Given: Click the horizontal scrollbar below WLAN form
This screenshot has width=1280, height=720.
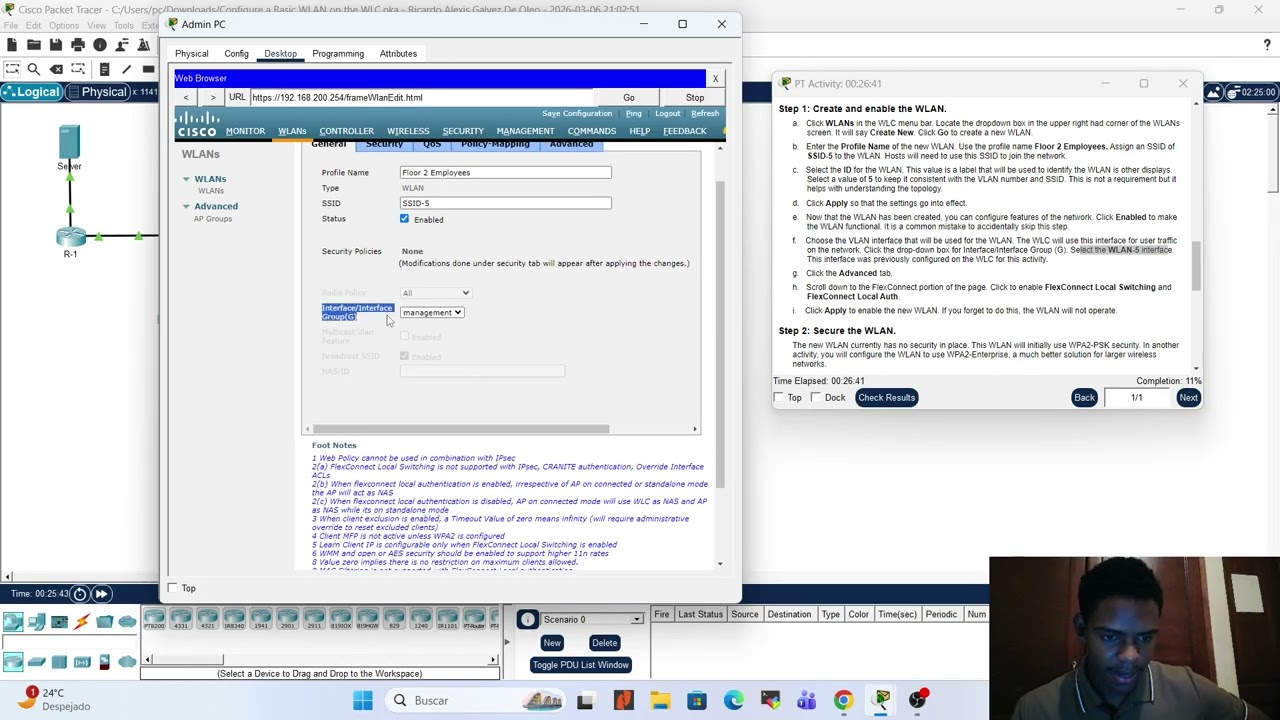Looking at the screenshot, I should [x=501, y=429].
